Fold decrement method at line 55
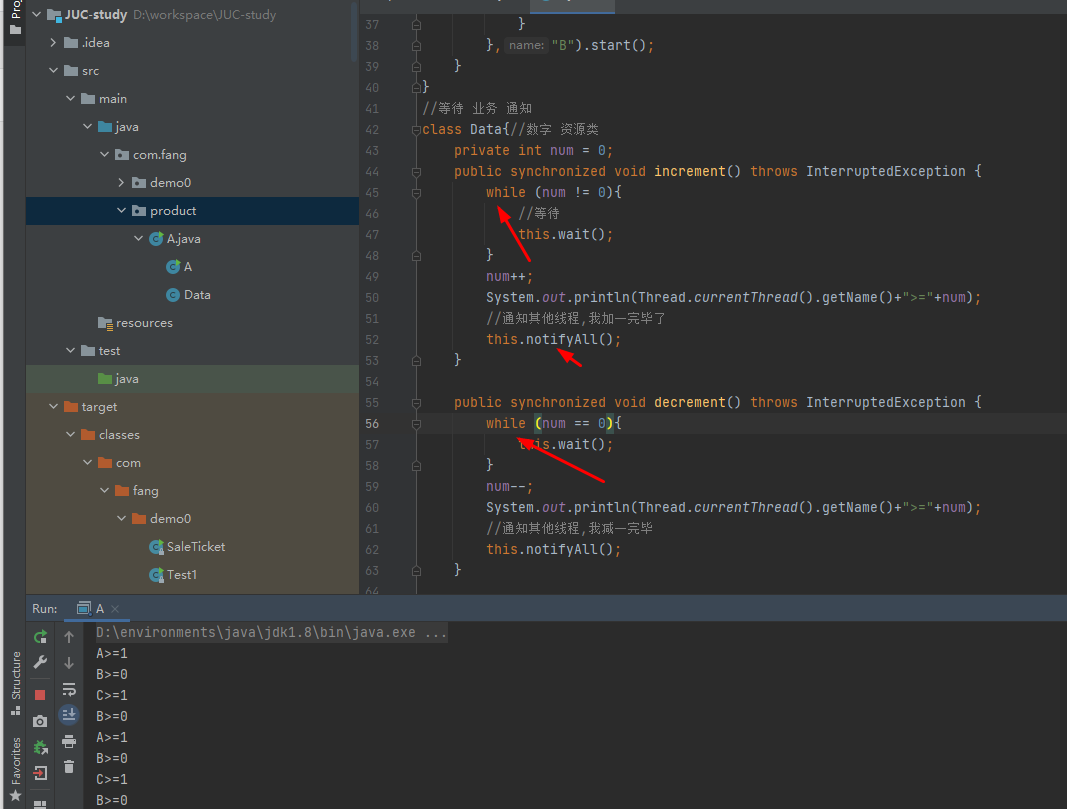Image resolution: width=1067 pixels, height=809 pixels. click(x=416, y=403)
